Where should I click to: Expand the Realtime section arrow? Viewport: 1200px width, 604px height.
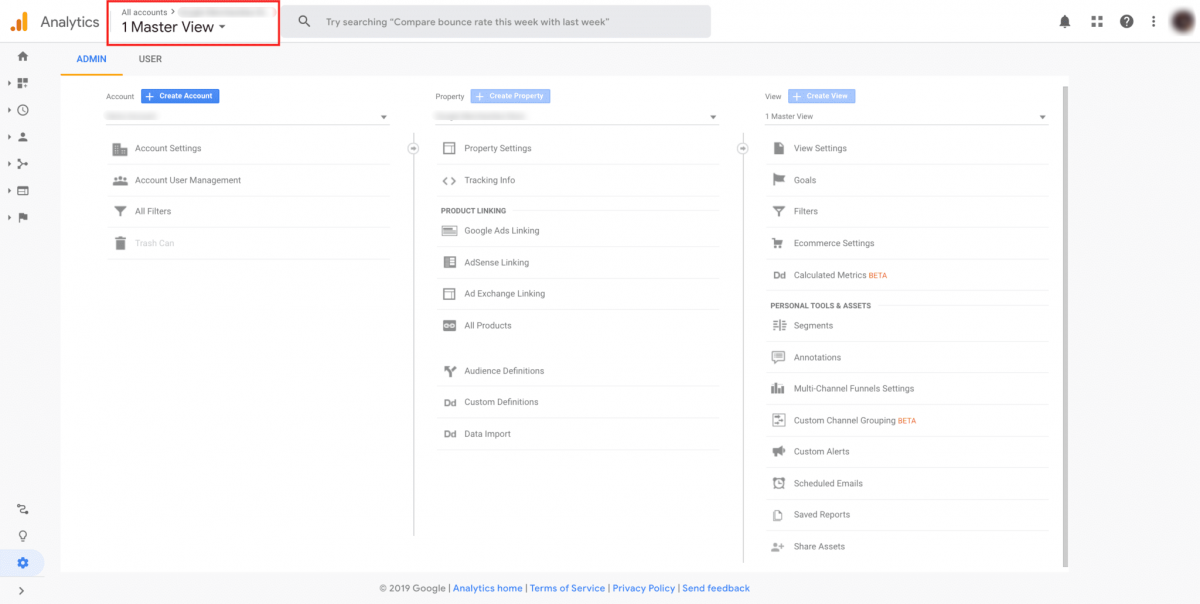pos(9,110)
